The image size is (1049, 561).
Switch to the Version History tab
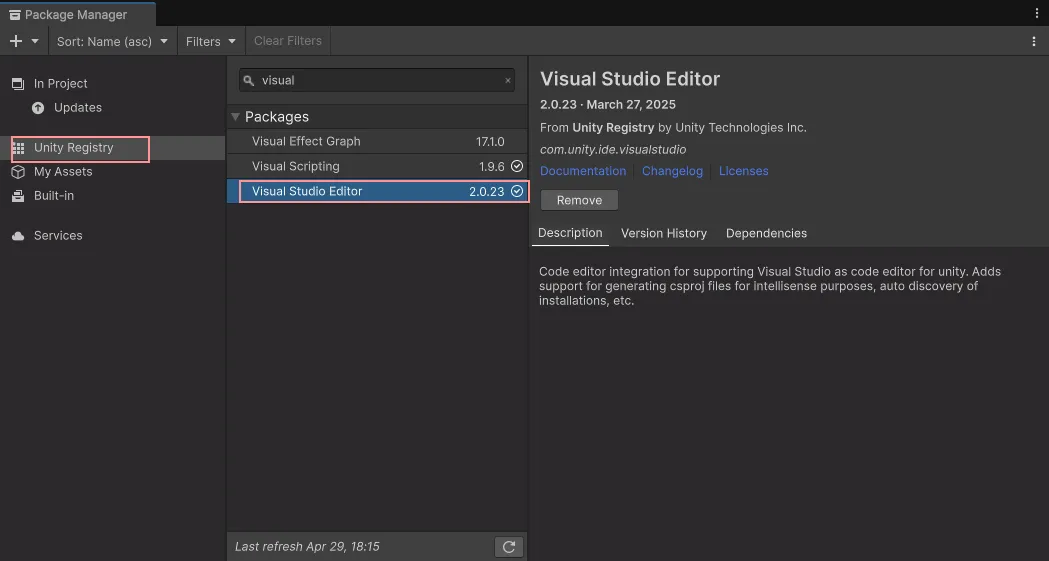pos(663,233)
